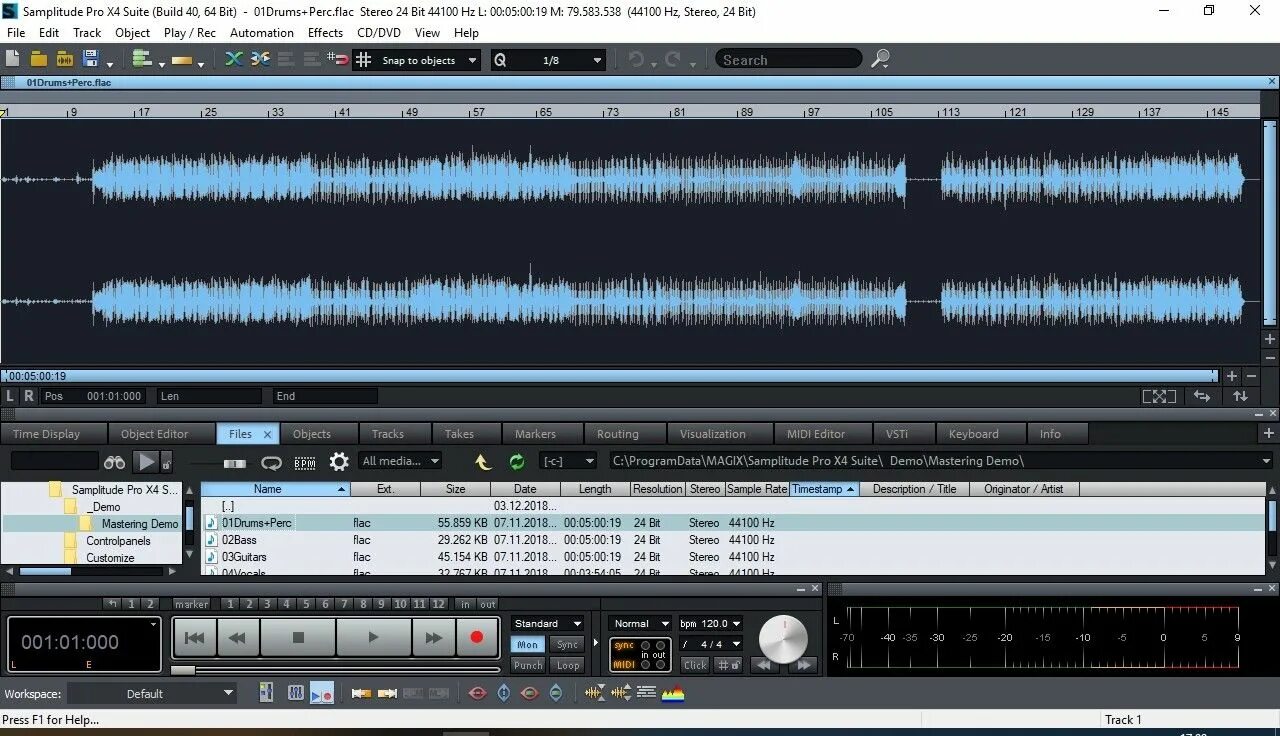Viewport: 1280px width, 736px height.
Task: Click the binoculars search icon in Files panel
Action: tap(114, 462)
